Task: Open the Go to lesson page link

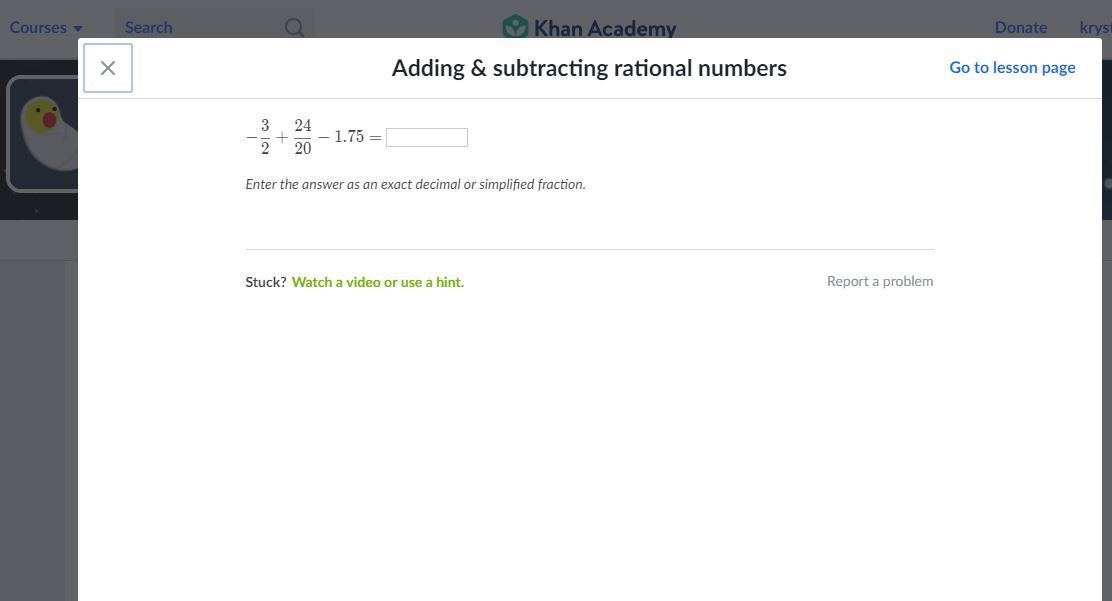Action: click(x=1012, y=67)
